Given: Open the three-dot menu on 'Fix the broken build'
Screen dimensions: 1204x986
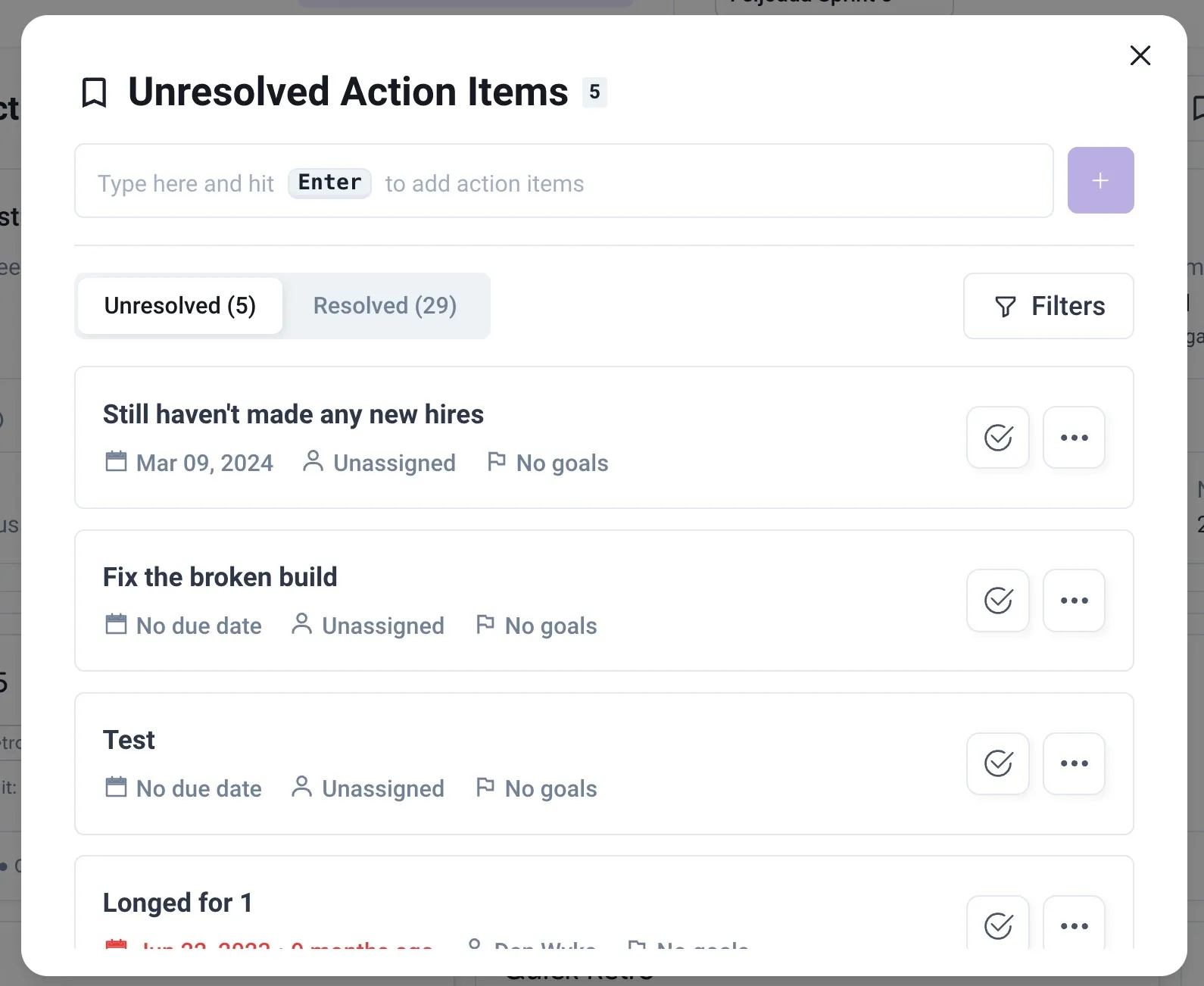Looking at the screenshot, I should (1074, 601).
